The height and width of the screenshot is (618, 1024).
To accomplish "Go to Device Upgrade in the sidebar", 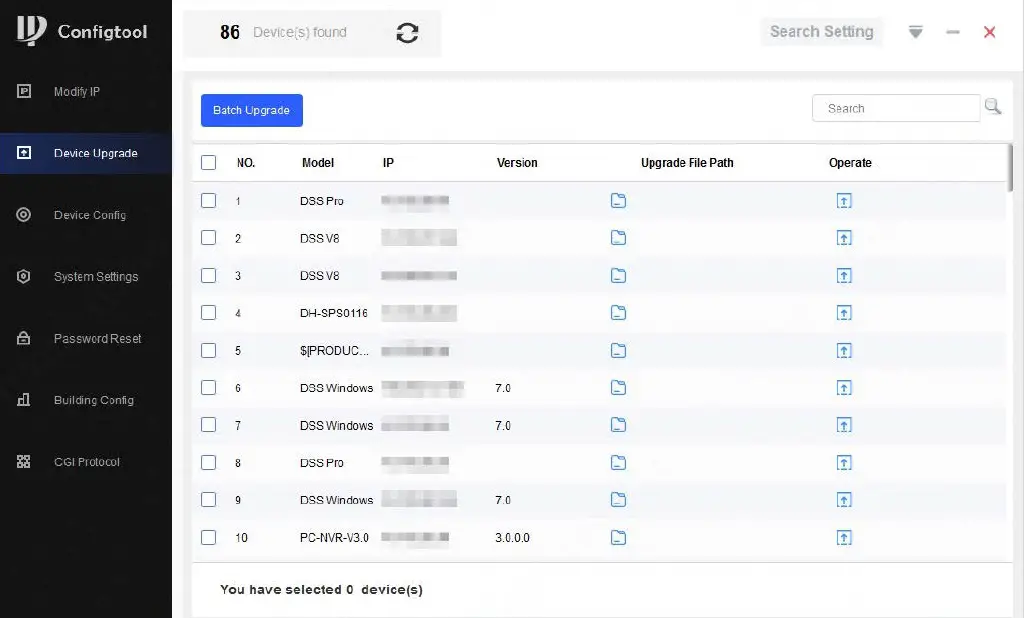I will tap(86, 153).
